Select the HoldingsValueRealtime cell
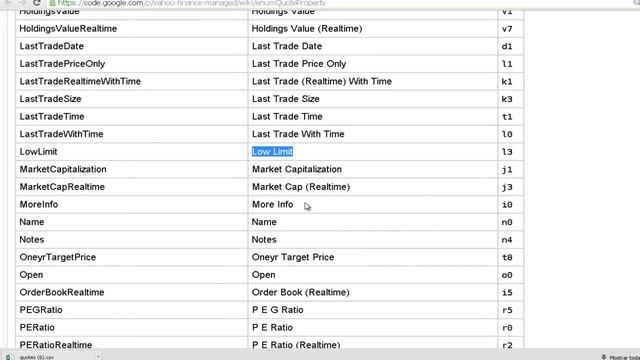This screenshot has width=640, height=360. pos(132,29)
